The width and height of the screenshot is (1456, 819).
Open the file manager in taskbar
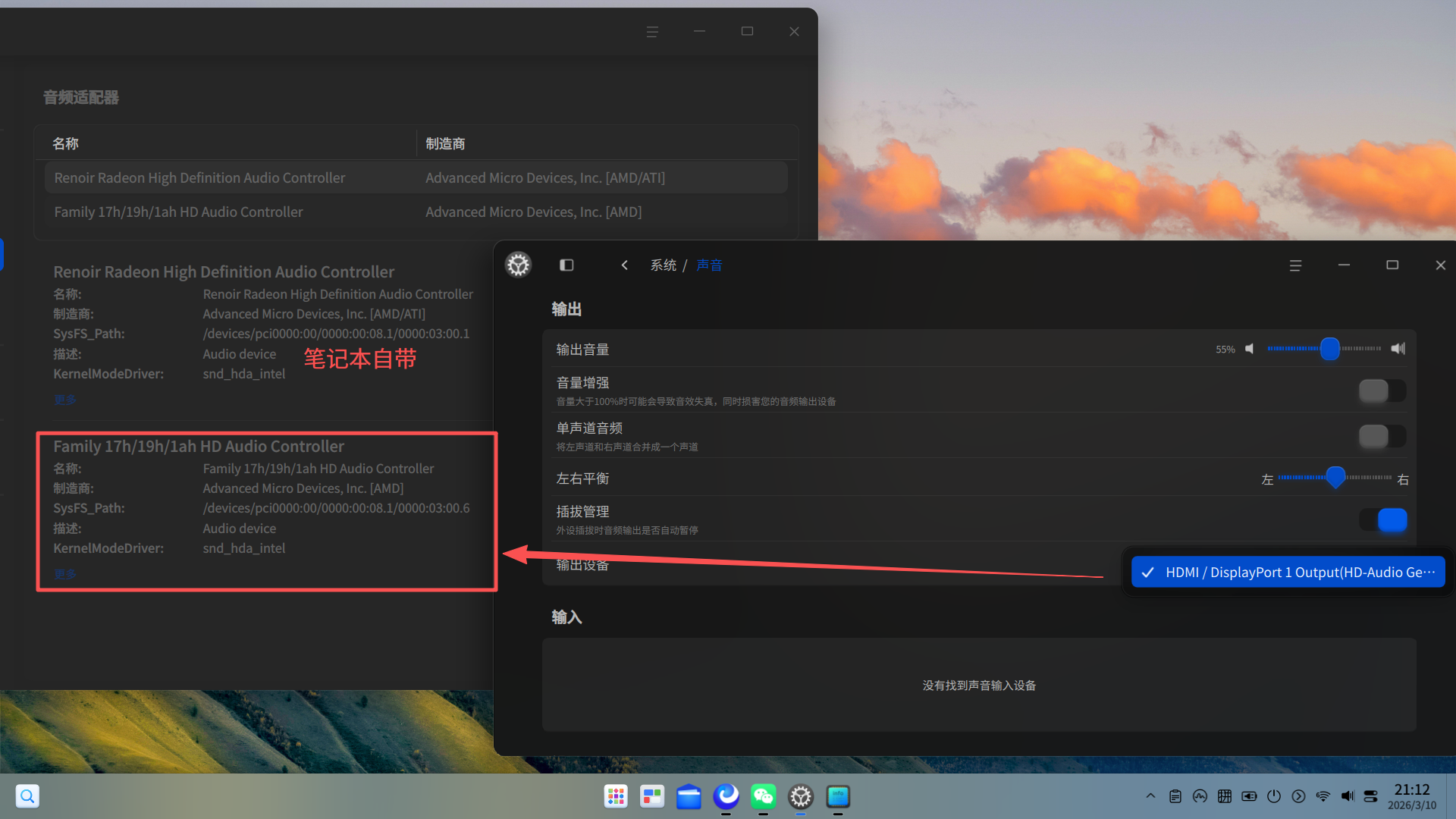(x=689, y=796)
